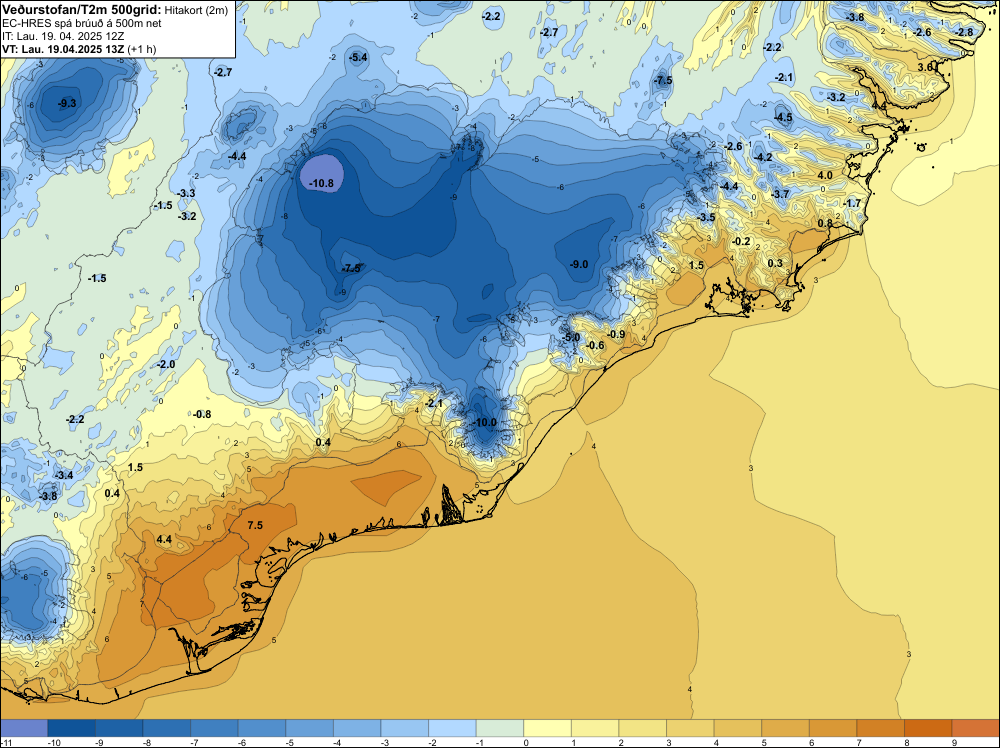Click the '-4.5' temperature label

[783, 117]
